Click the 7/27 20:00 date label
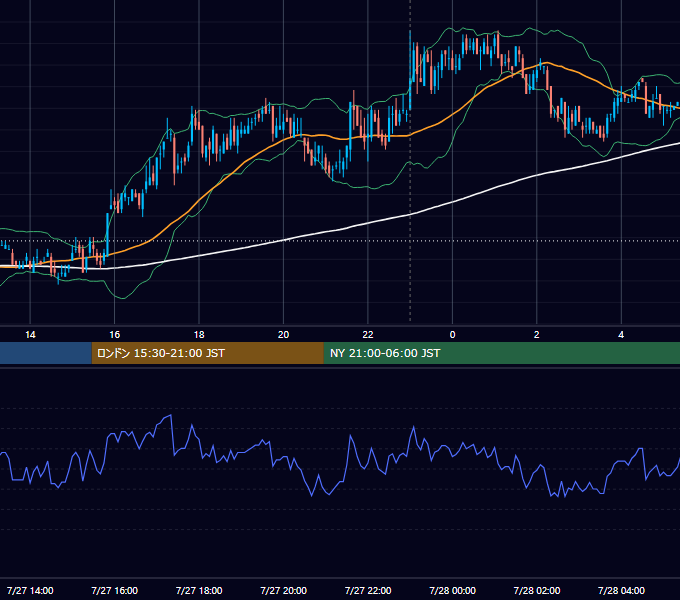680x600 pixels. click(x=283, y=590)
